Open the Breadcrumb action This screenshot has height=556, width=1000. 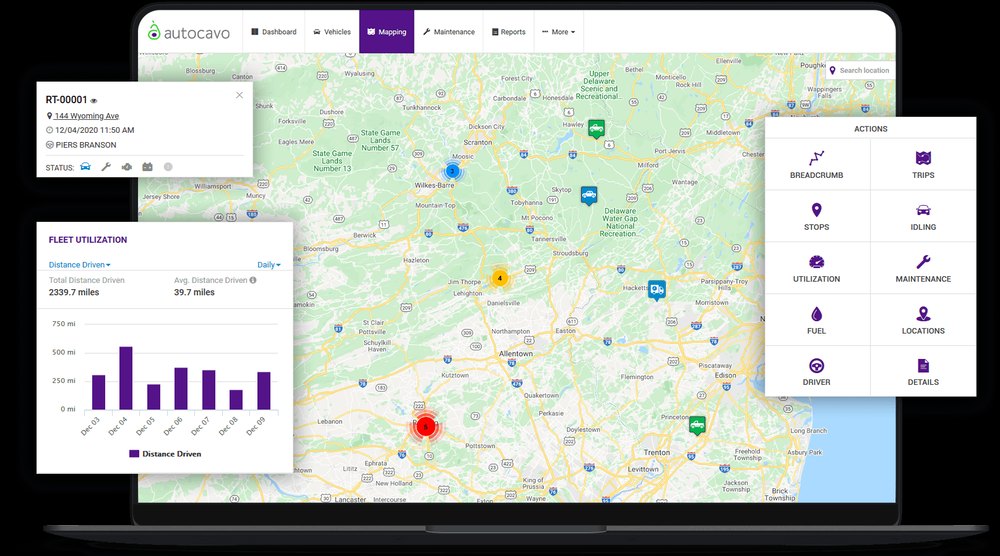[817, 165]
